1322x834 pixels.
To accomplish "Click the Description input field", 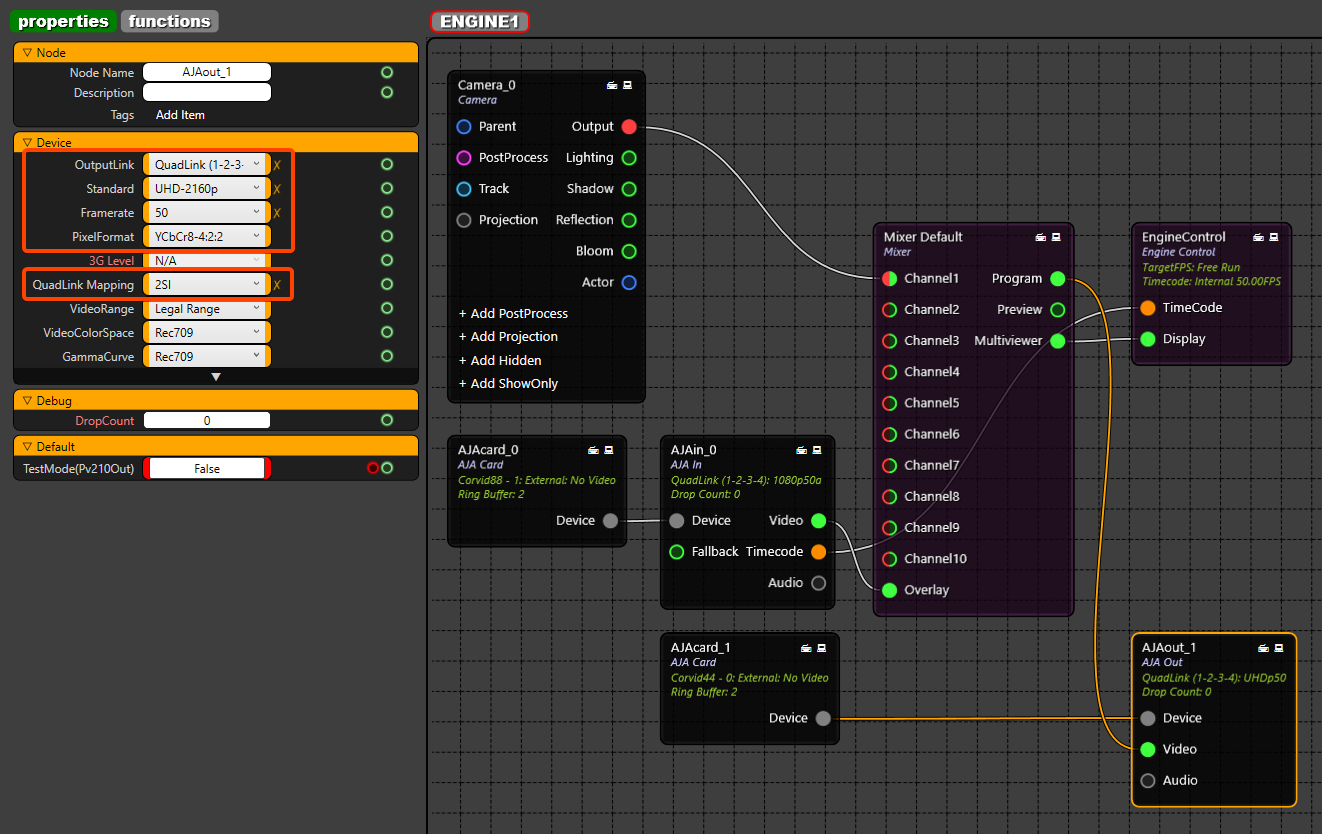I will (x=207, y=93).
